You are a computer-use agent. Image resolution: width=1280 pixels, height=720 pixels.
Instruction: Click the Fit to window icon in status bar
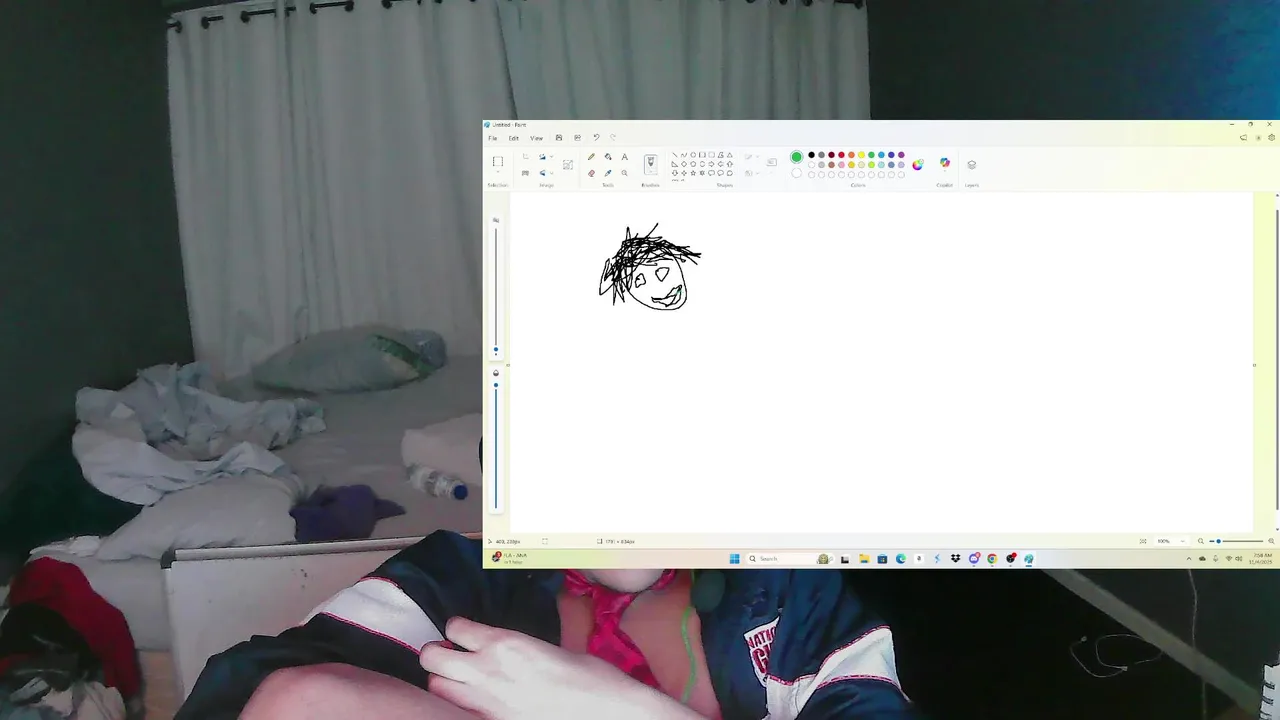[x=1143, y=541]
